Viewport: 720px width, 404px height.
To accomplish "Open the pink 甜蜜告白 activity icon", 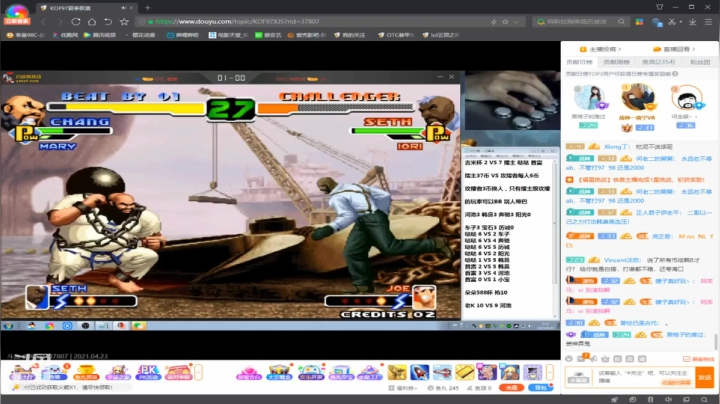I will pos(249,372).
